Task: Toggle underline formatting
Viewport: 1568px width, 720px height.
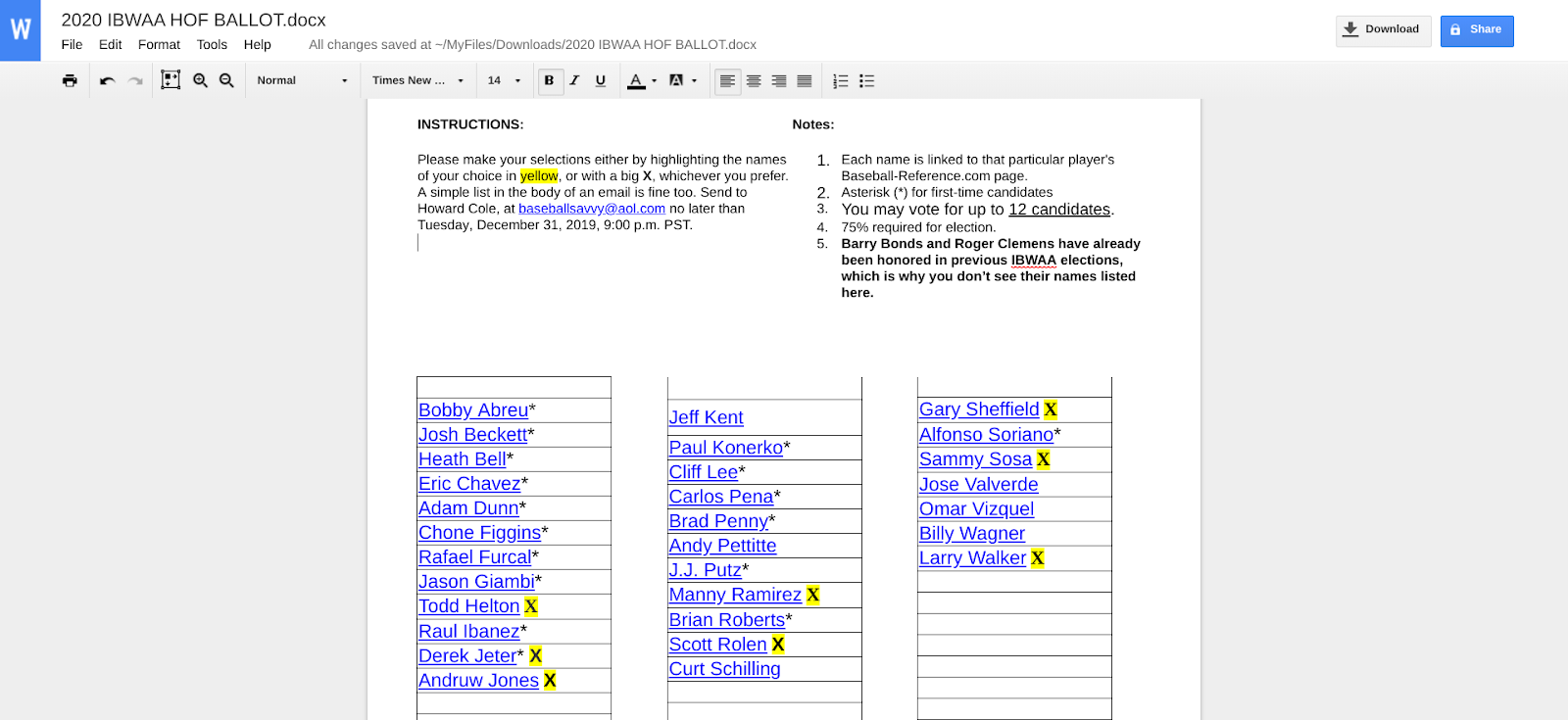Action: (601, 80)
